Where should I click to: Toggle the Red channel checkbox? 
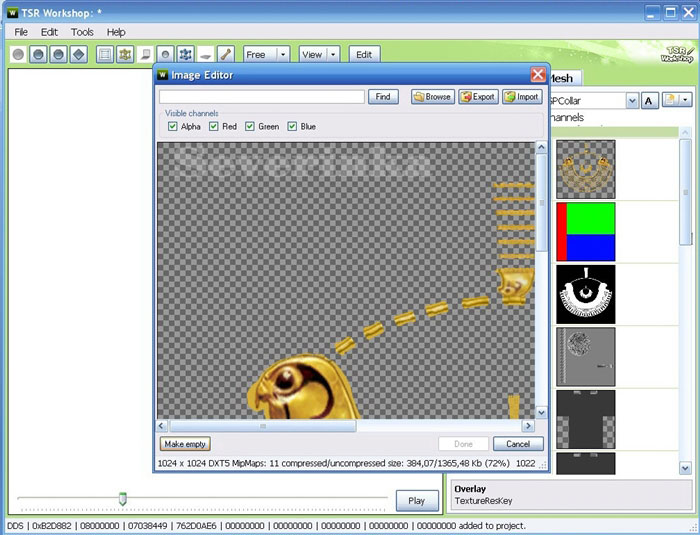pyautogui.click(x=214, y=127)
